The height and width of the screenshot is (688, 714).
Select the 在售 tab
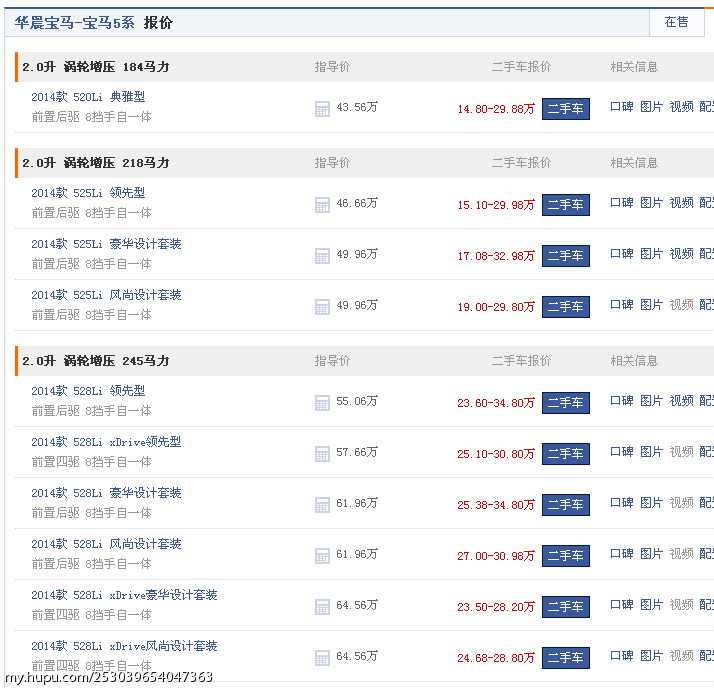676,22
